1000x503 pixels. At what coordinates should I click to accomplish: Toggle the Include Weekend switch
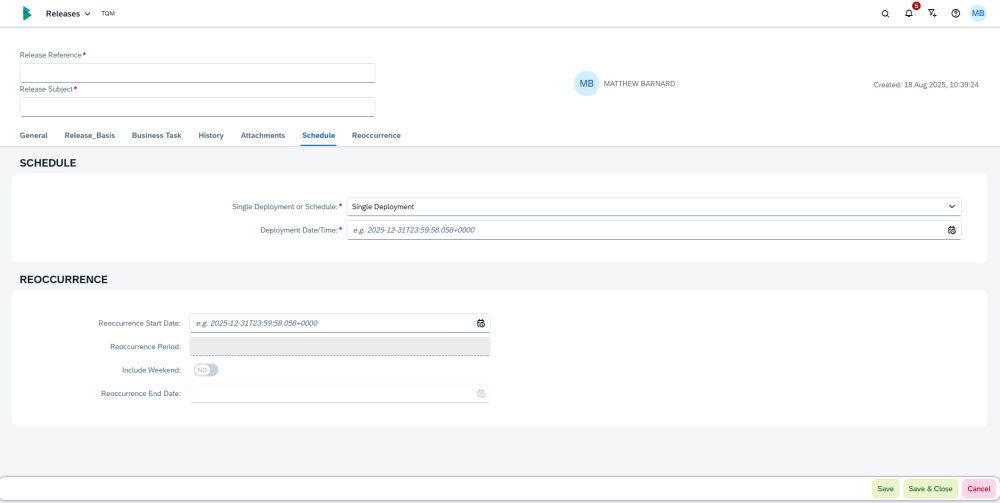click(206, 370)
